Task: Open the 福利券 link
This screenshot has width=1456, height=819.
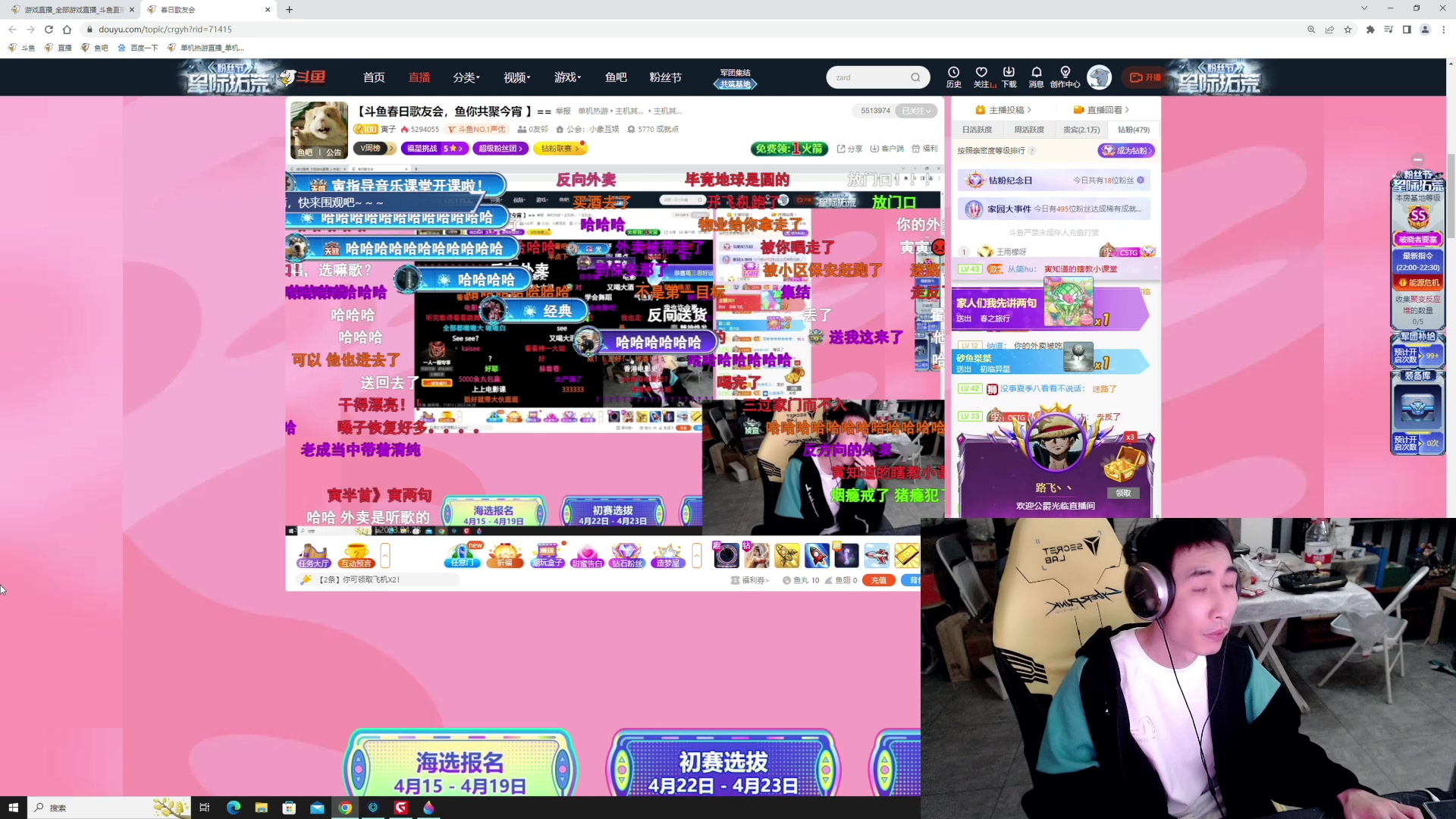Action: click(x=750, y=580)
